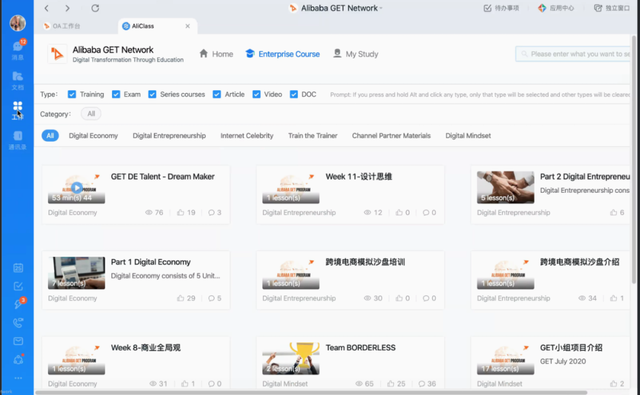
Task: Click the Home house icon
Action: (204, 53)
